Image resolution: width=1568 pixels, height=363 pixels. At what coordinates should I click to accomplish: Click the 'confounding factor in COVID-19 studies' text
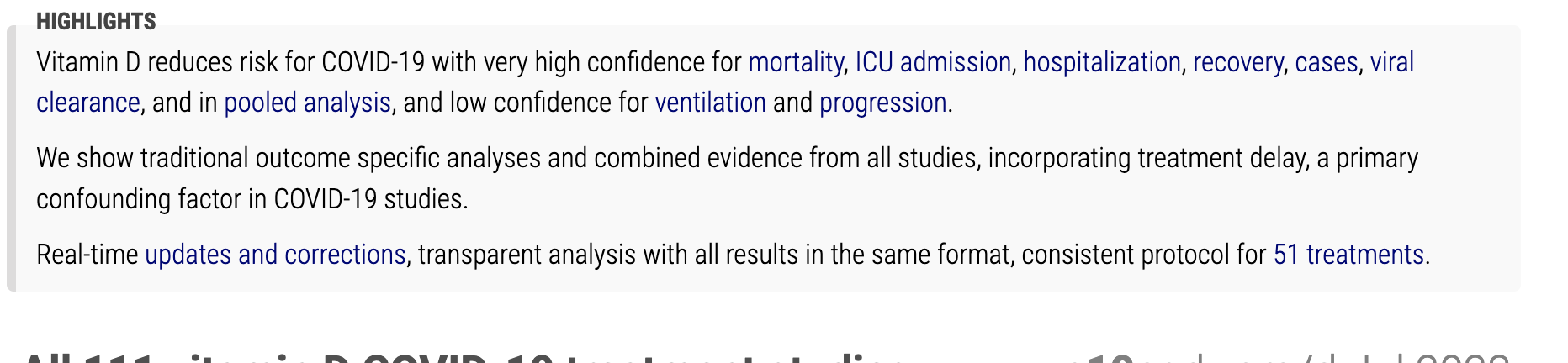(x=252, y=199)
